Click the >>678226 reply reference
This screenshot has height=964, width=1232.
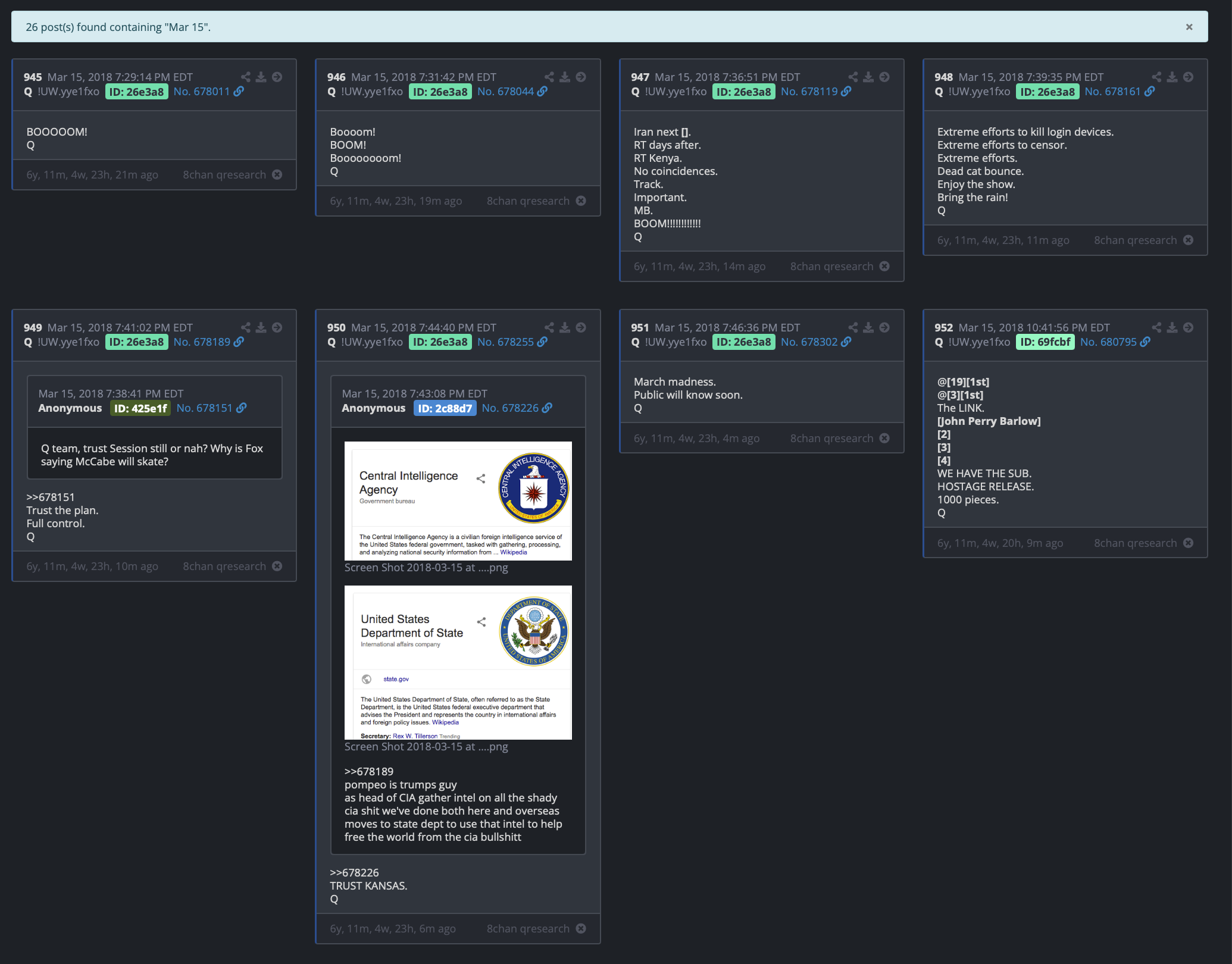coord(354,872)
